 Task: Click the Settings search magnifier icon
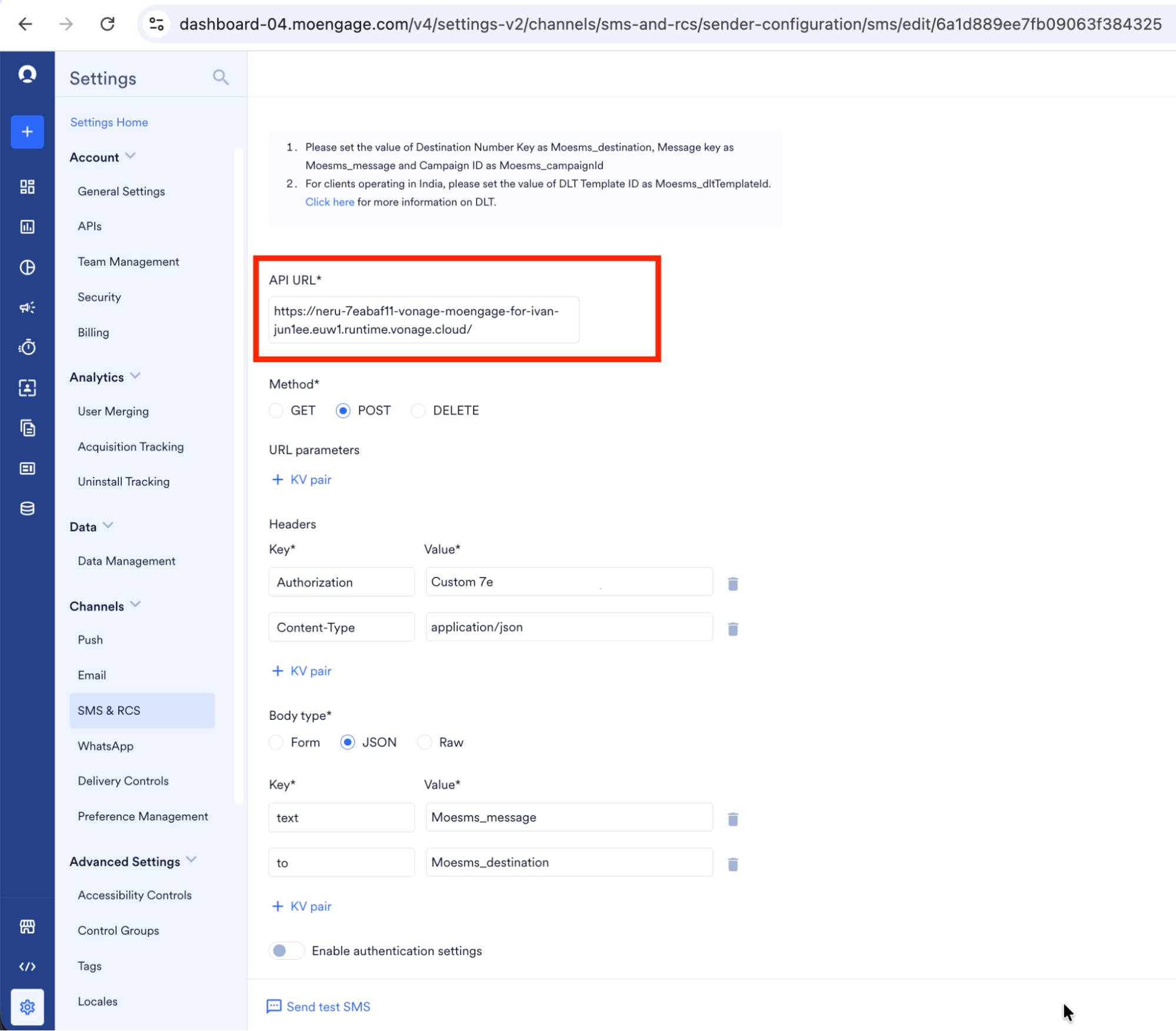[221, 77]
